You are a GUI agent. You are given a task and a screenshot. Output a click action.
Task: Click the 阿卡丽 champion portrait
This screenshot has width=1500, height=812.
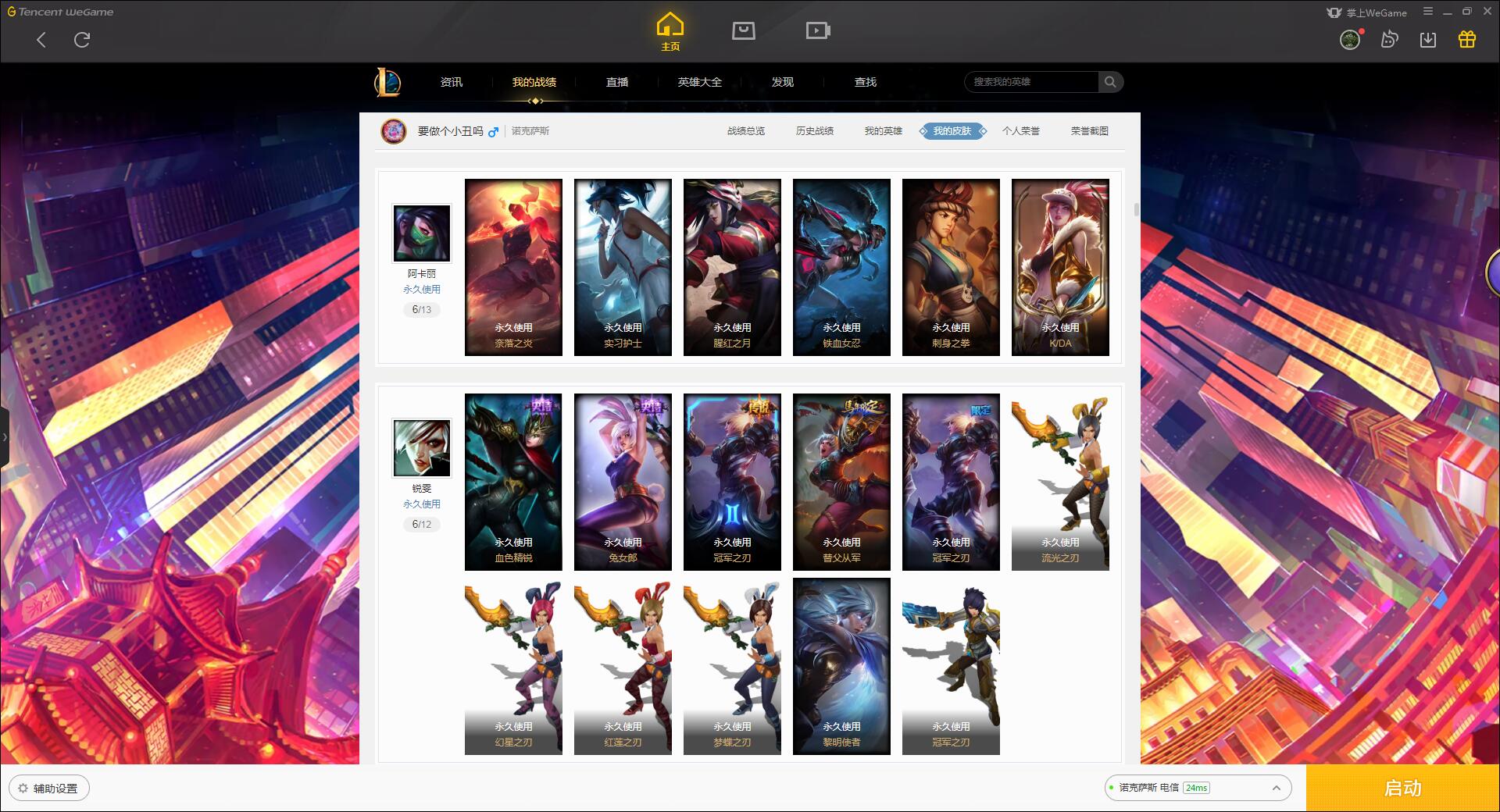tap(422, 233)
